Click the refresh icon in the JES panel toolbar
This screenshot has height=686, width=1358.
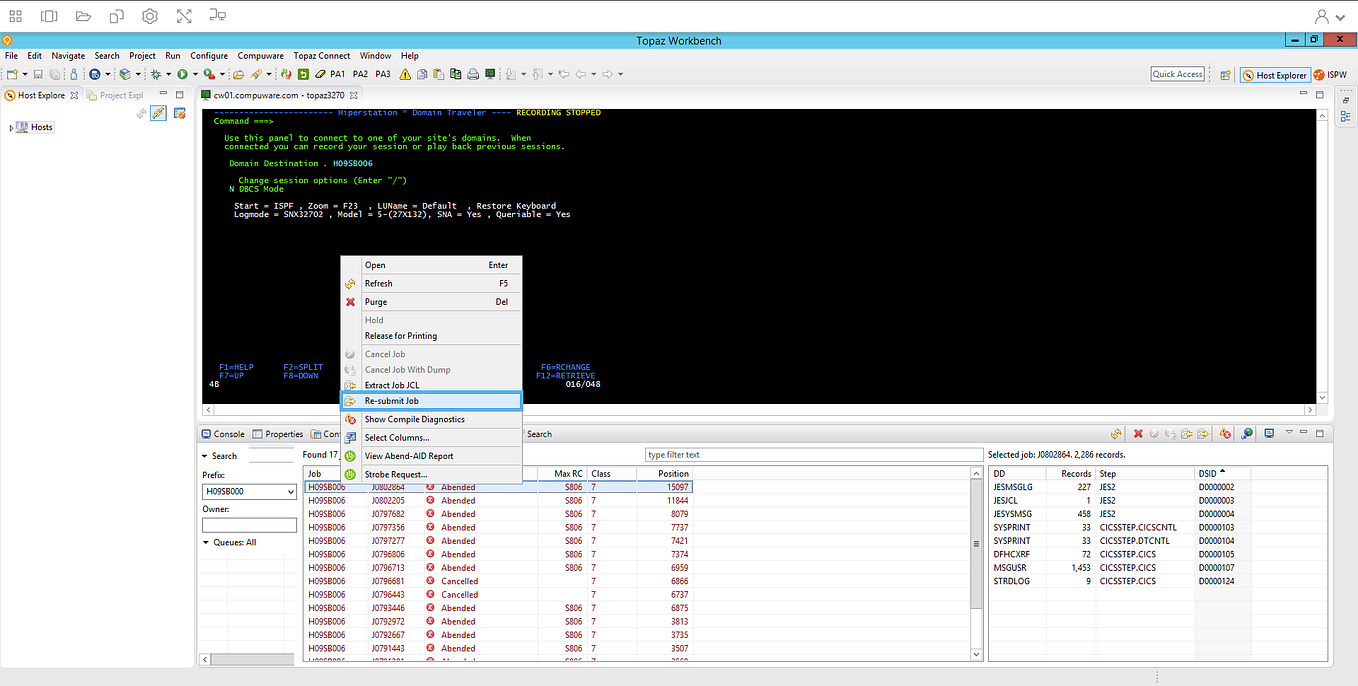(x=1115, y=433)
